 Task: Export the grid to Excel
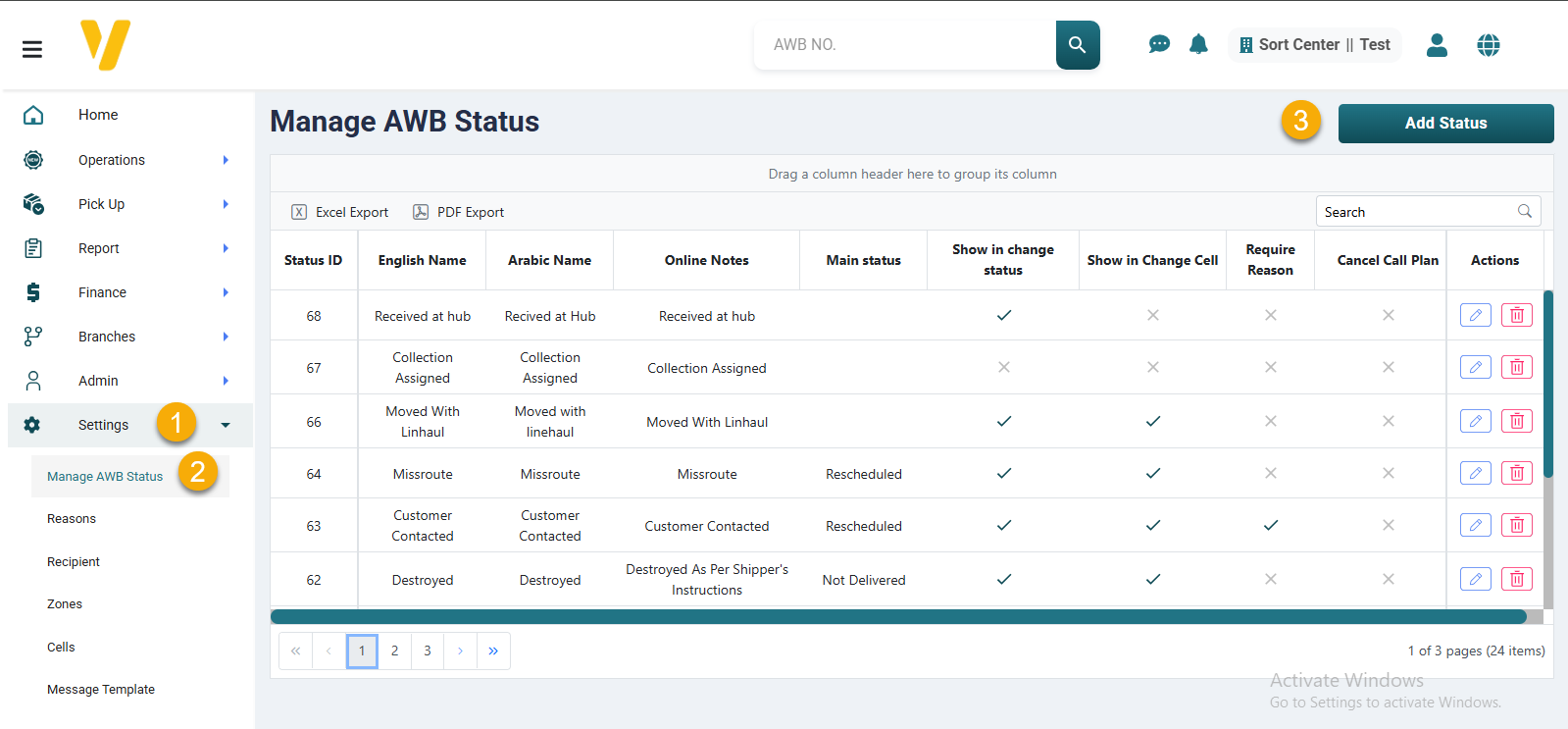pos(340,212)
